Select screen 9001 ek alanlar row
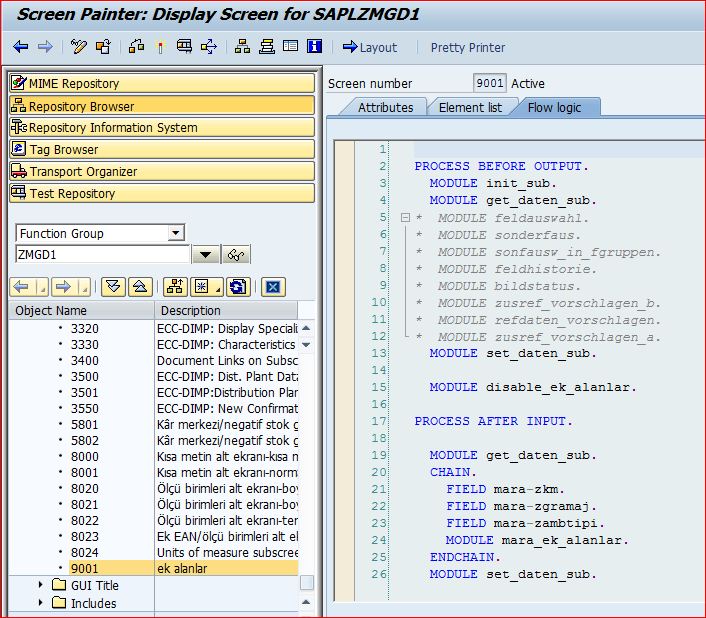This screenshot has width=706, height=618. pos(153,568)
